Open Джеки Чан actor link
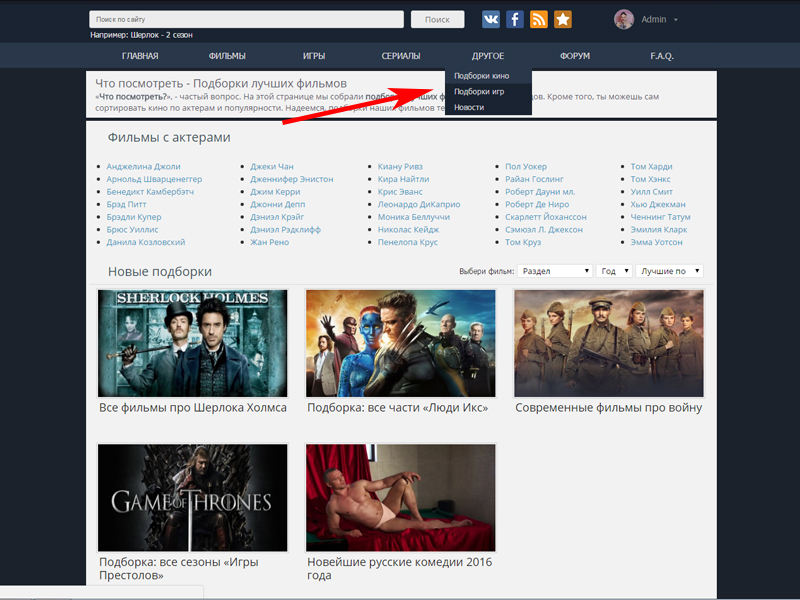This screenshot has width=800, height=600. pos(272,166)
